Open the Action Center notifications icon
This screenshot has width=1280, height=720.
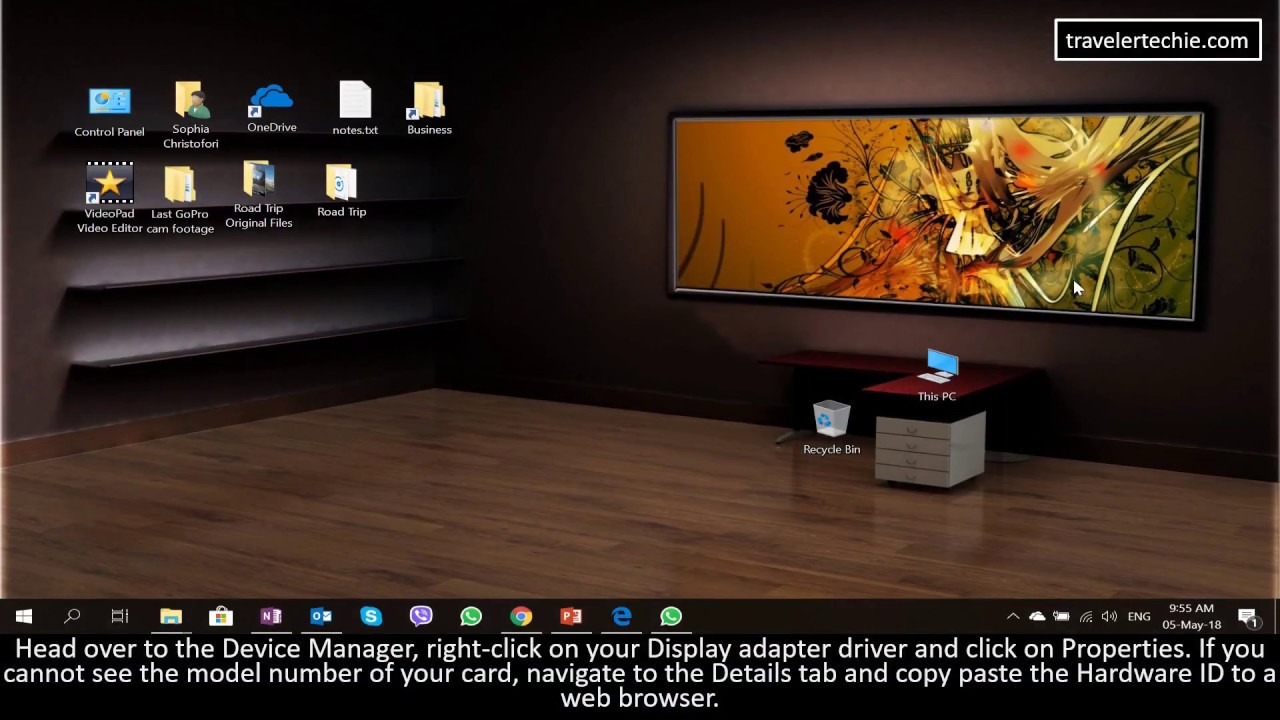[x=1248, y=616]
